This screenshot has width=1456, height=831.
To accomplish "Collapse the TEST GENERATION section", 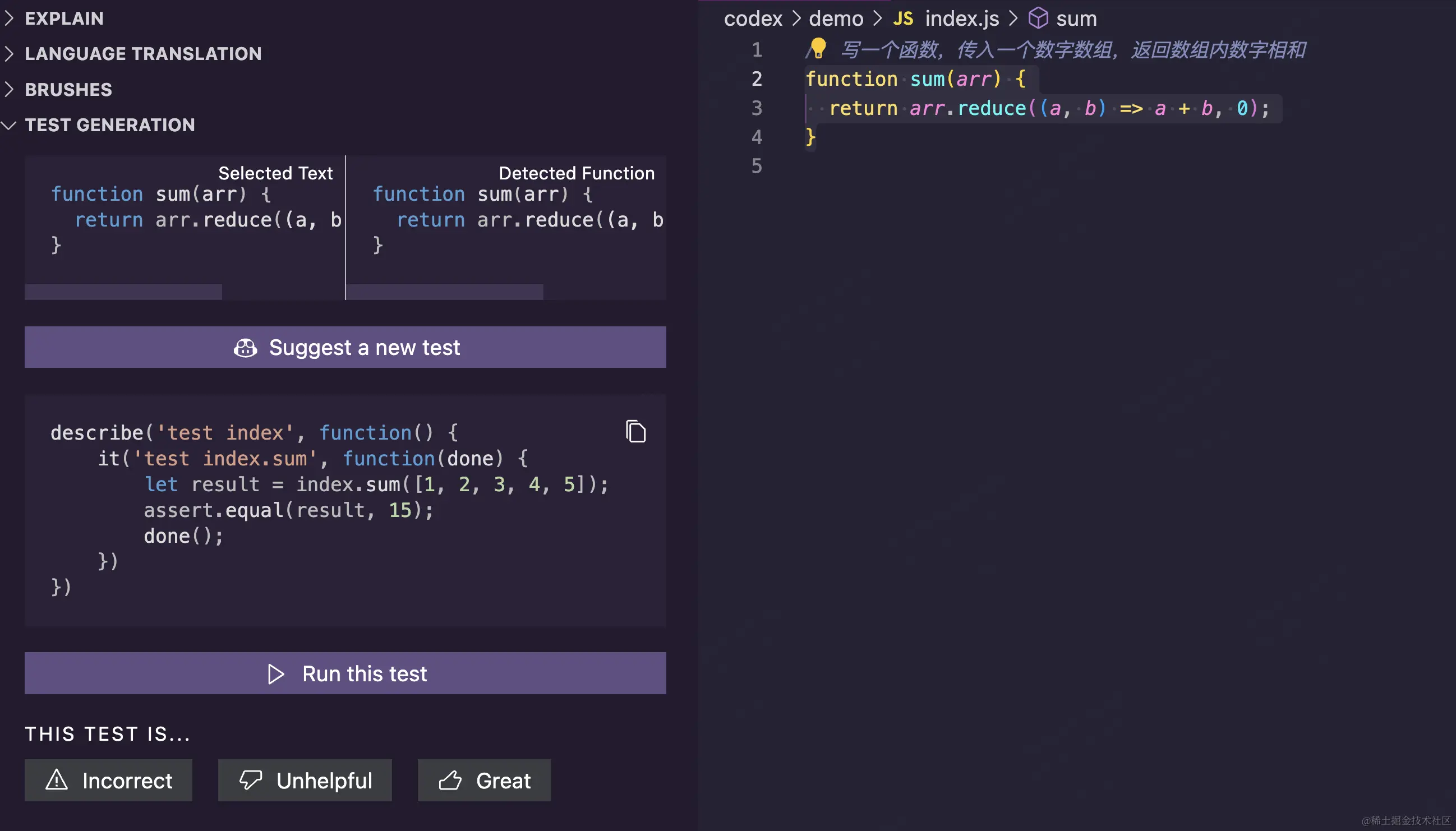I will pos(109,125).
